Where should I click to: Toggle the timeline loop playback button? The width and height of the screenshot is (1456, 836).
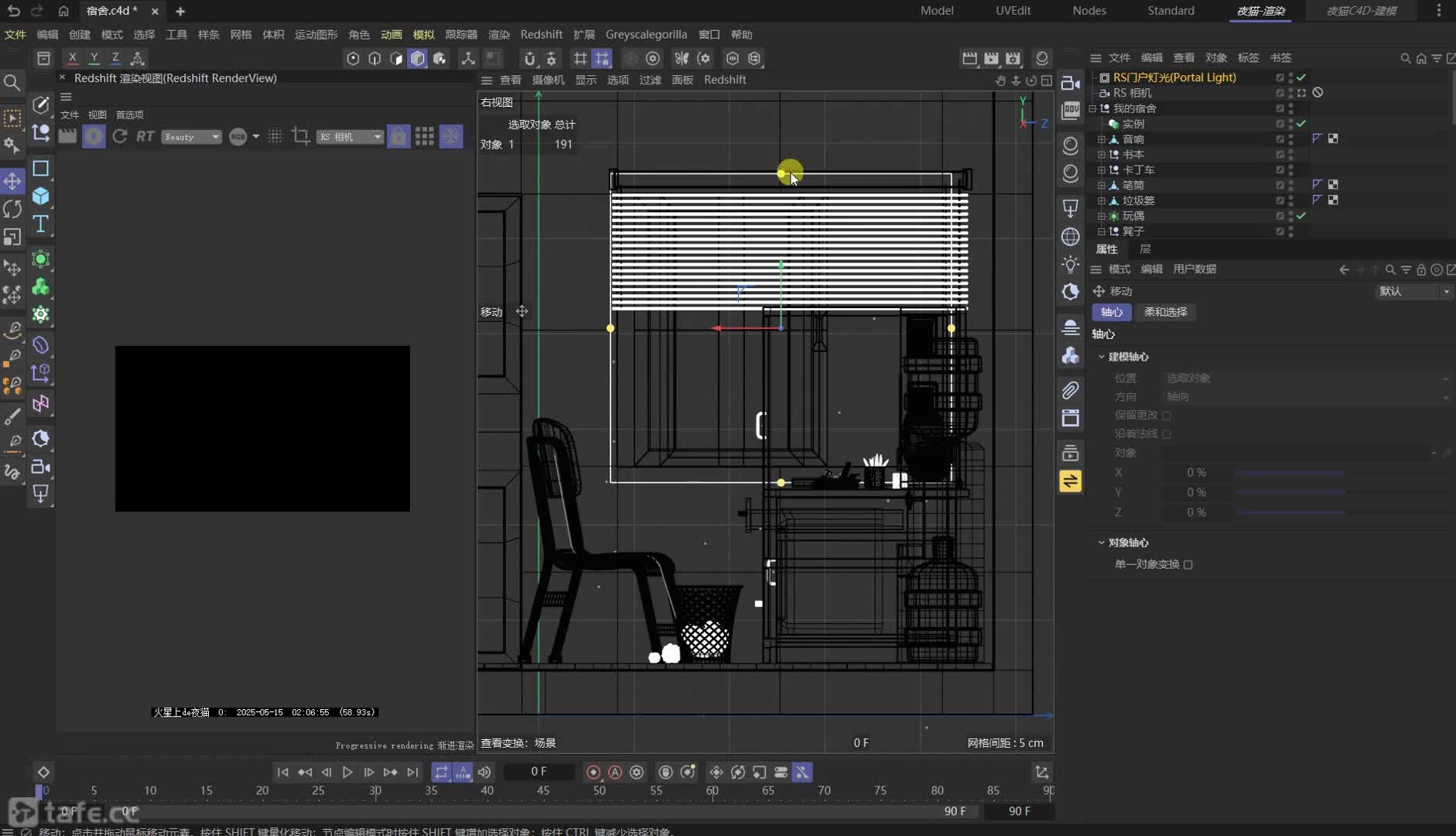pyautogui.click(x=441, y=772)
